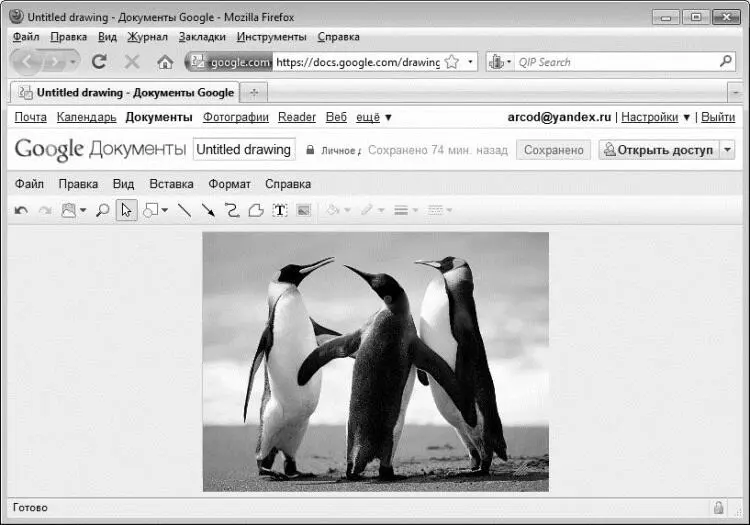Open Firefox Инструменты menu
The image size is (750, 525).
271,37
